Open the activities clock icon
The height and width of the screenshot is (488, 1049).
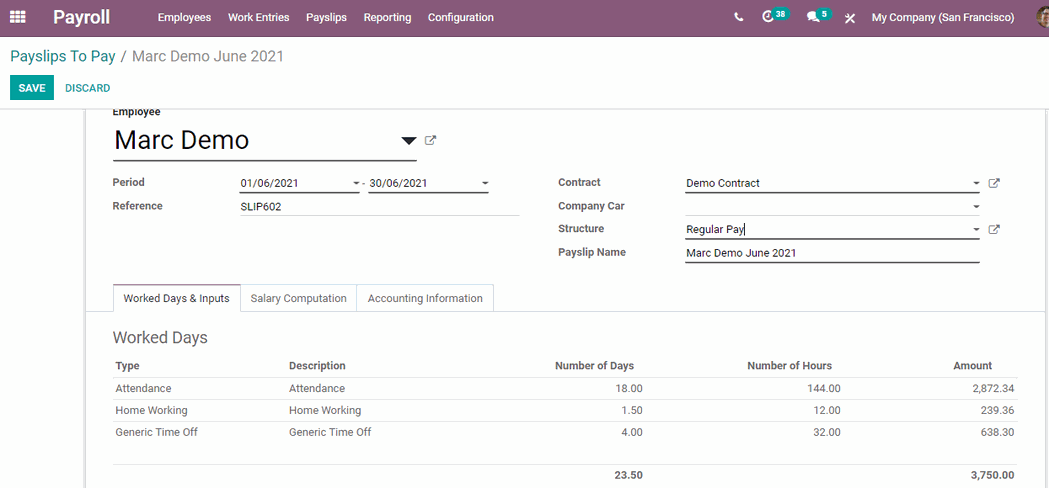coord(768,17)
